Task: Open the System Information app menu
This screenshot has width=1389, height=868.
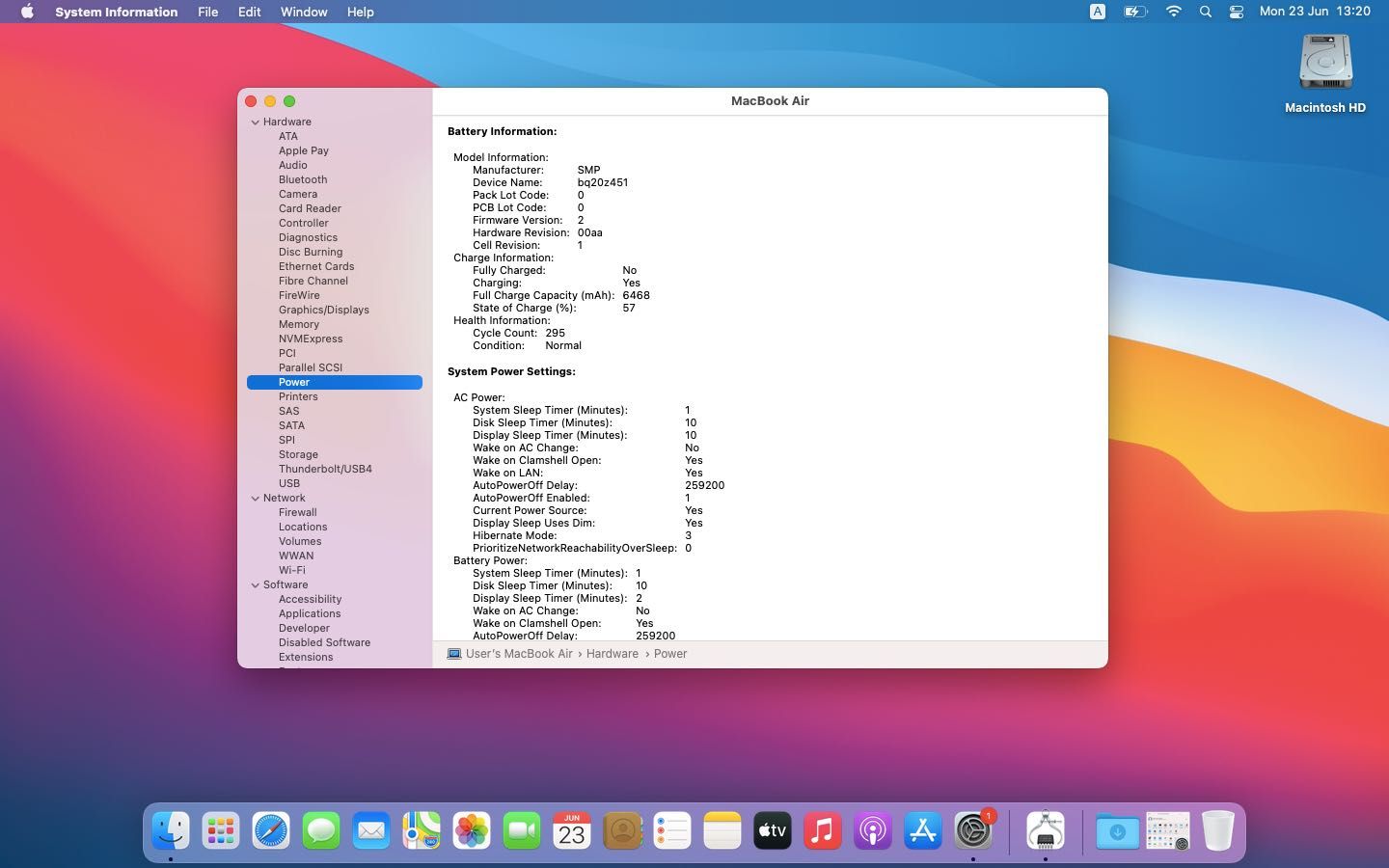Action: (x=116, y=12)
